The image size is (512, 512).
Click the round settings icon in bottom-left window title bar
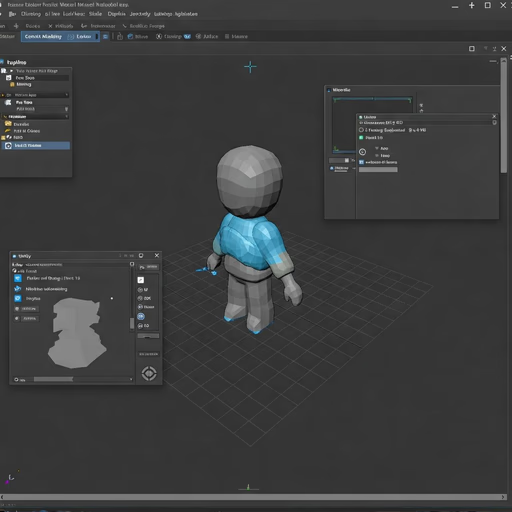(141, 256)
